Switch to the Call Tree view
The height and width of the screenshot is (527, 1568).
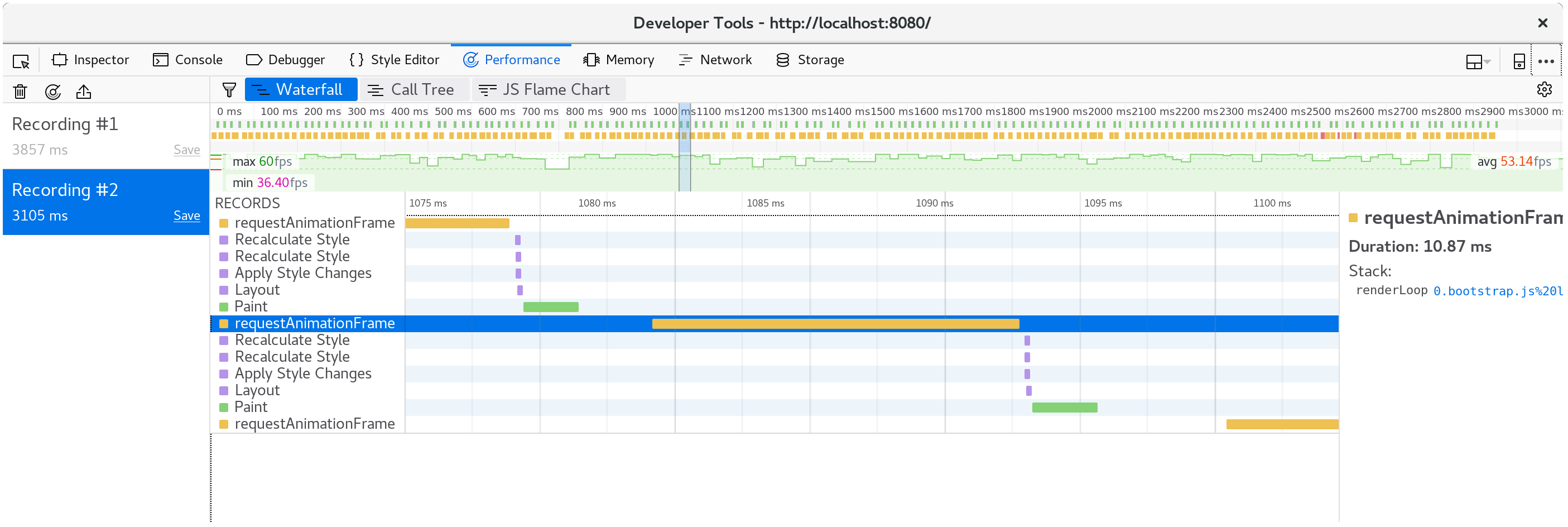click(415, 89)
